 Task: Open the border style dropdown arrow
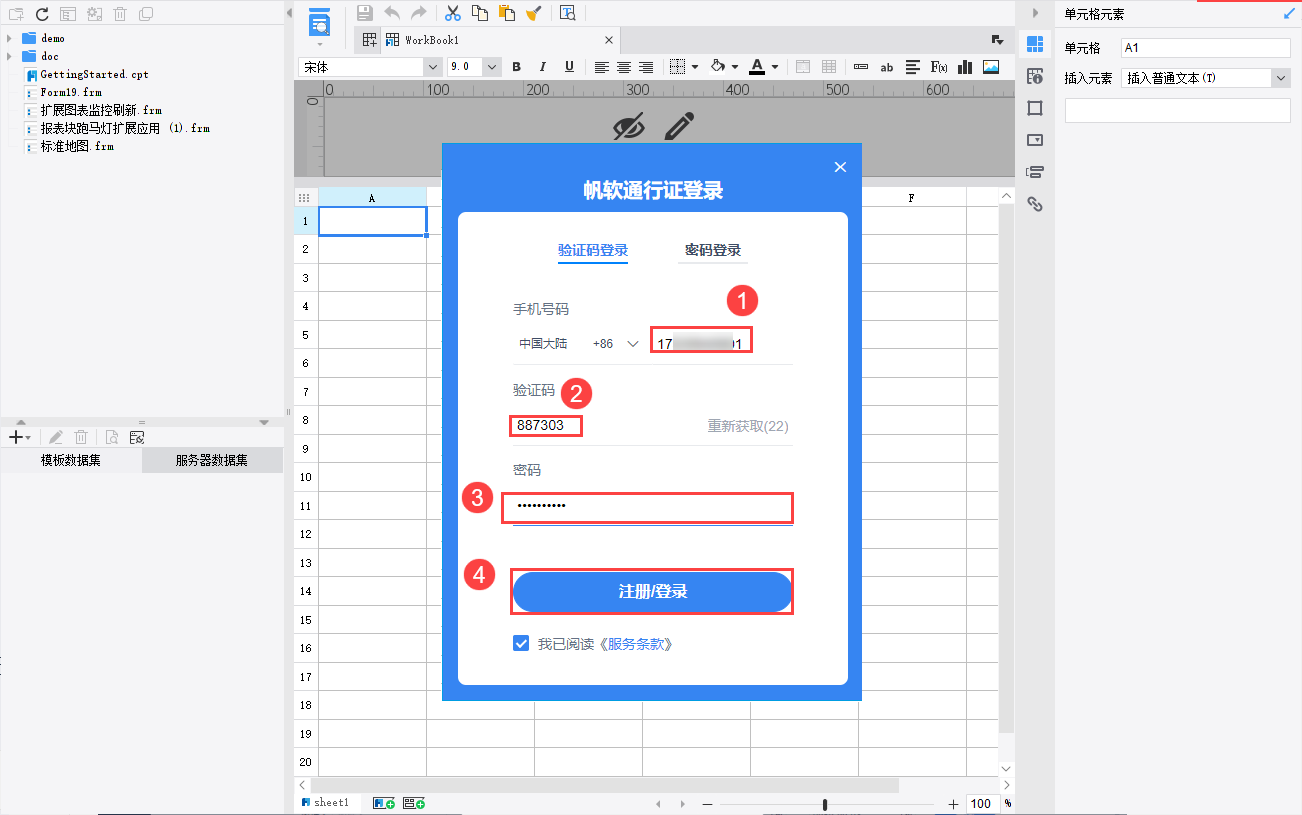tap(694, 67)
